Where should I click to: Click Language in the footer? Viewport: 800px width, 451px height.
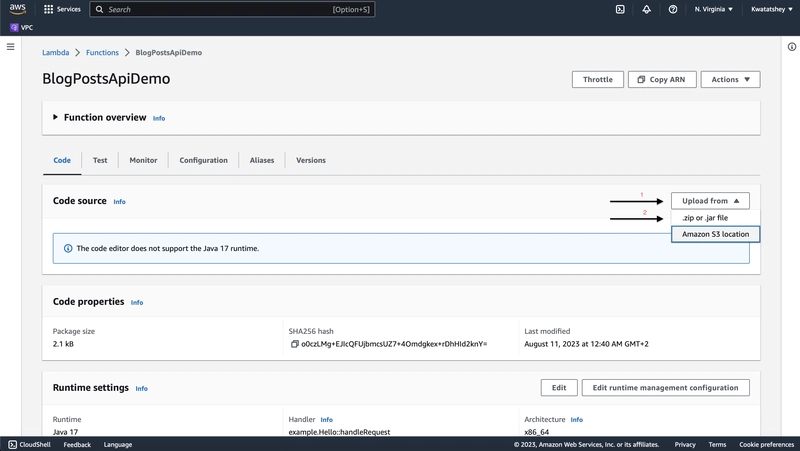(118, 445)
